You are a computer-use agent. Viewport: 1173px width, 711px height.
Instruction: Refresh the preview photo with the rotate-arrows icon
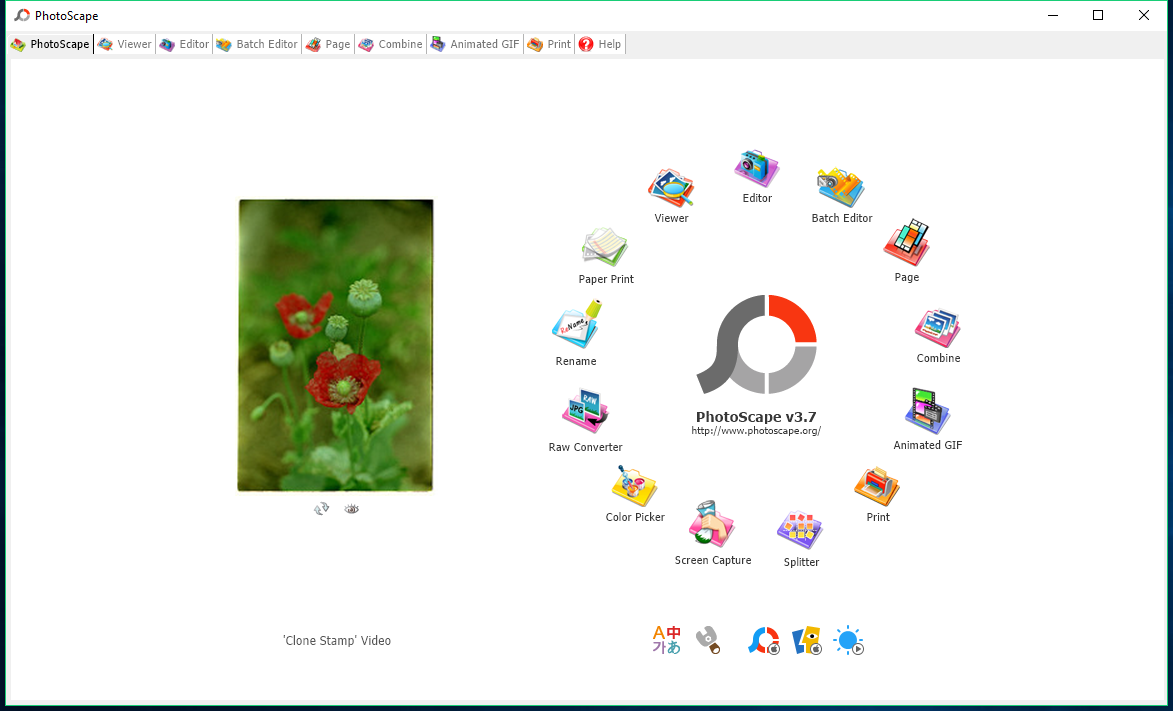[x=322, y=509]
